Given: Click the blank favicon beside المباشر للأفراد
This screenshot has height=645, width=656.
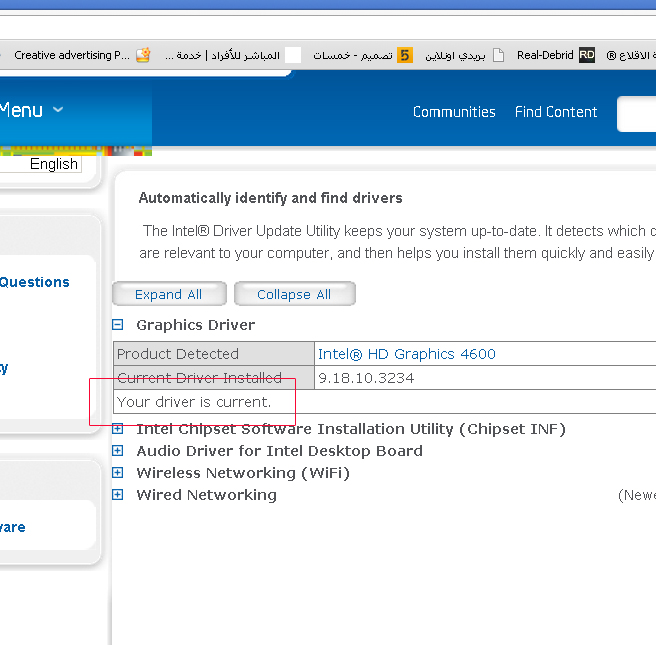Looking at the screenshot, I should (x=293, y=55).
